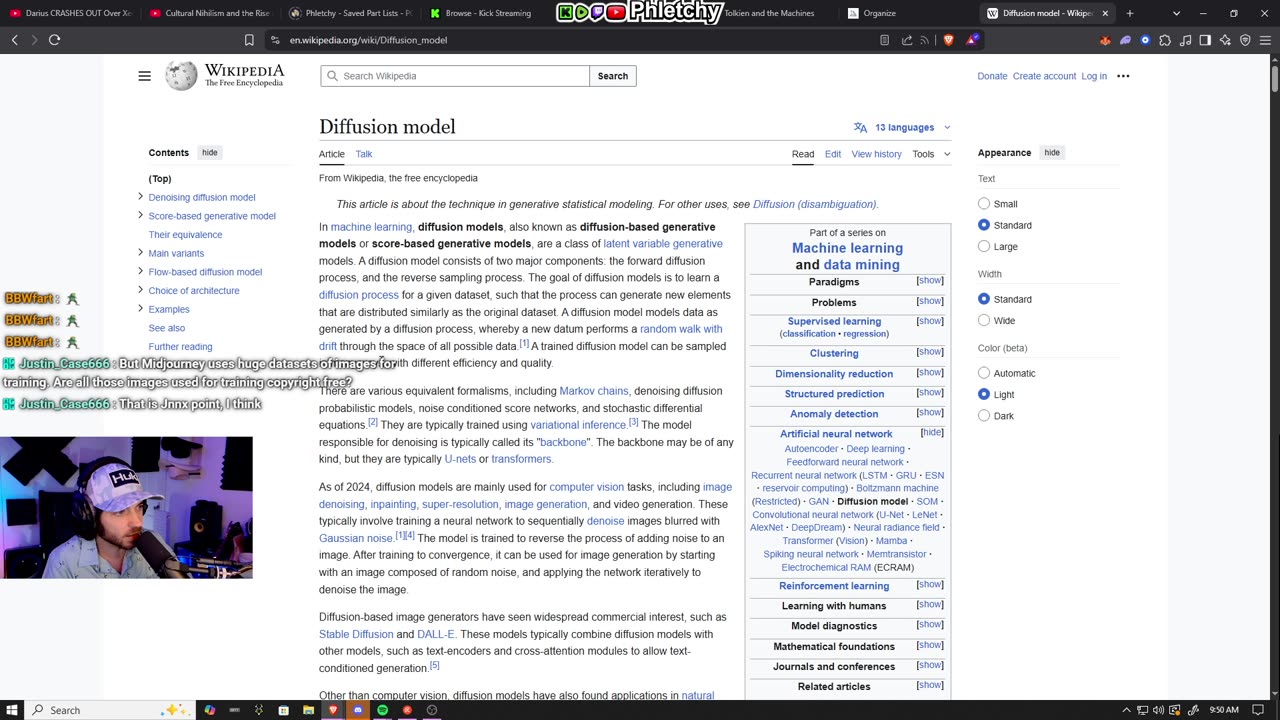The image size is (1280, 720).
Task: Click the MetaMask fox extension icon
Action: [1105, 40]
